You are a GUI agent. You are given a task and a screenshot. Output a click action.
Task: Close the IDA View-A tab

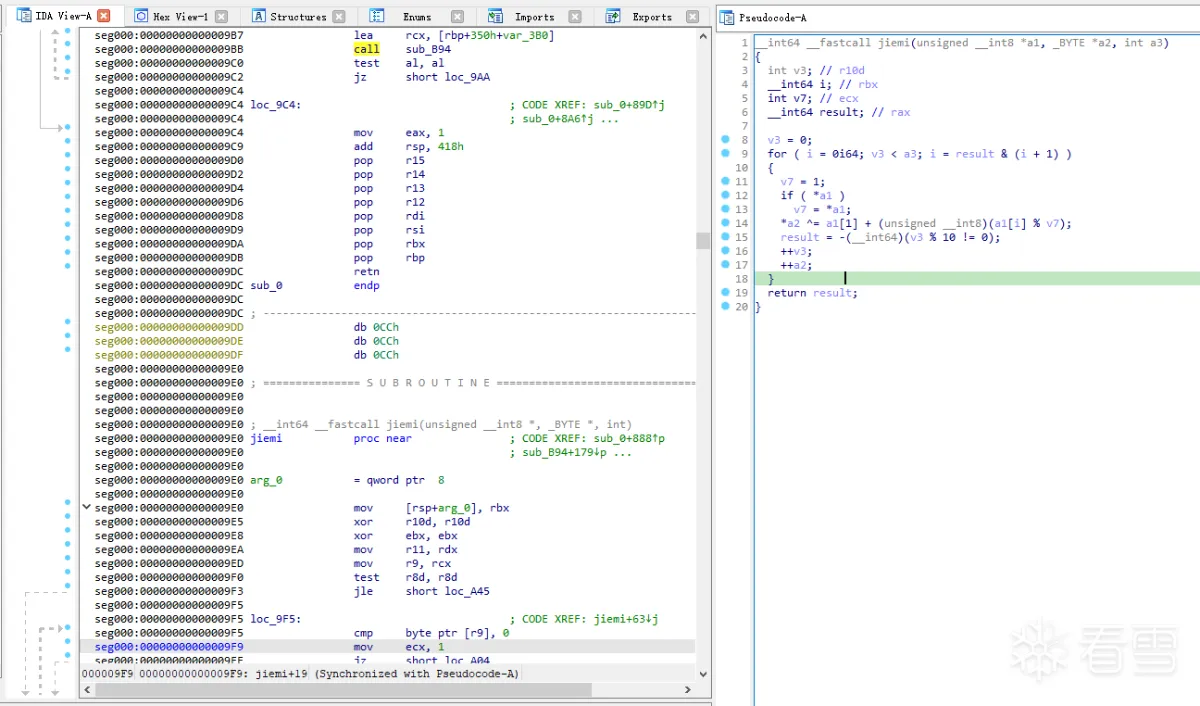pos(103,16)
